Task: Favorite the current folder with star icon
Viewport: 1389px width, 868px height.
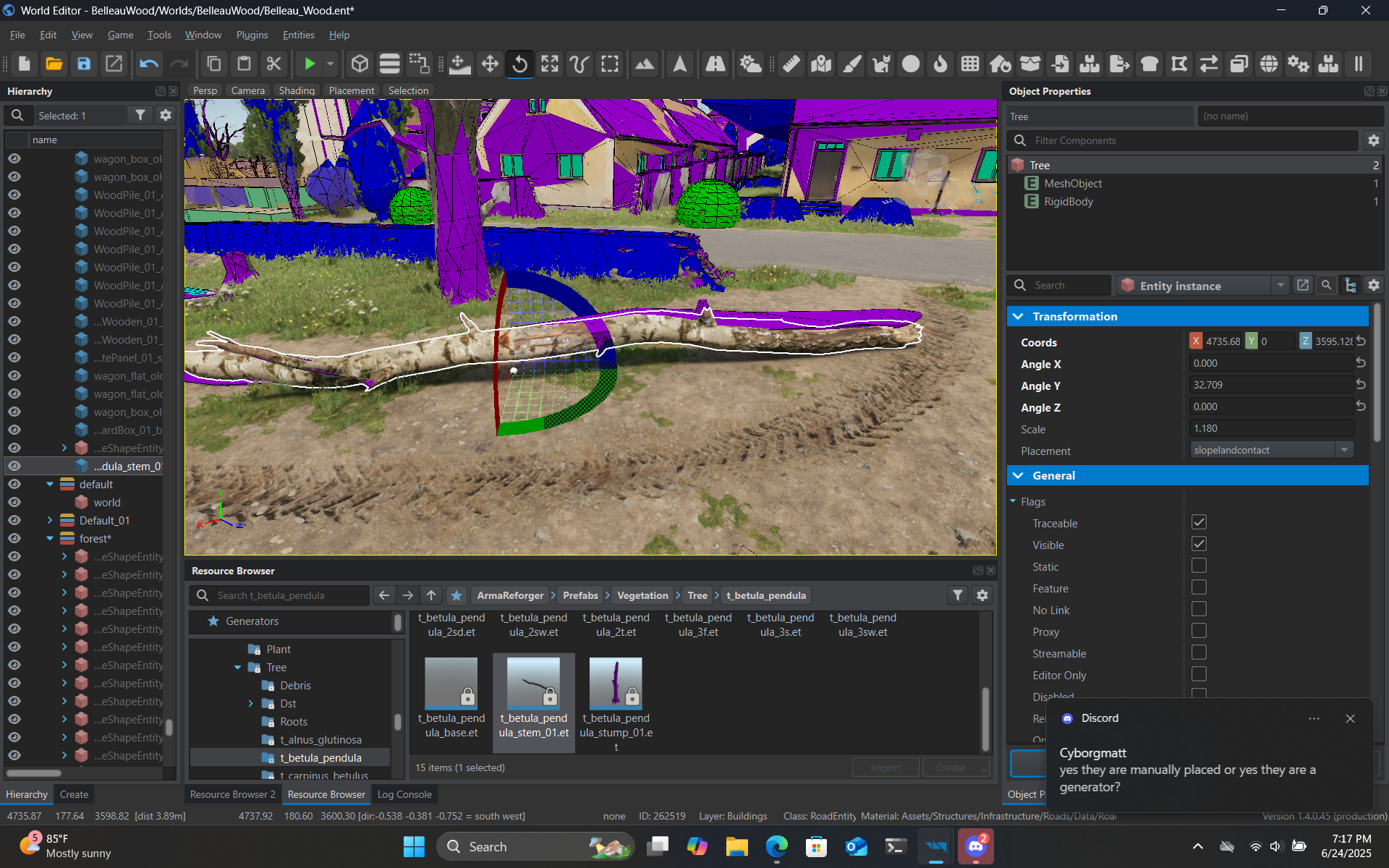Action: click(456, 595)
